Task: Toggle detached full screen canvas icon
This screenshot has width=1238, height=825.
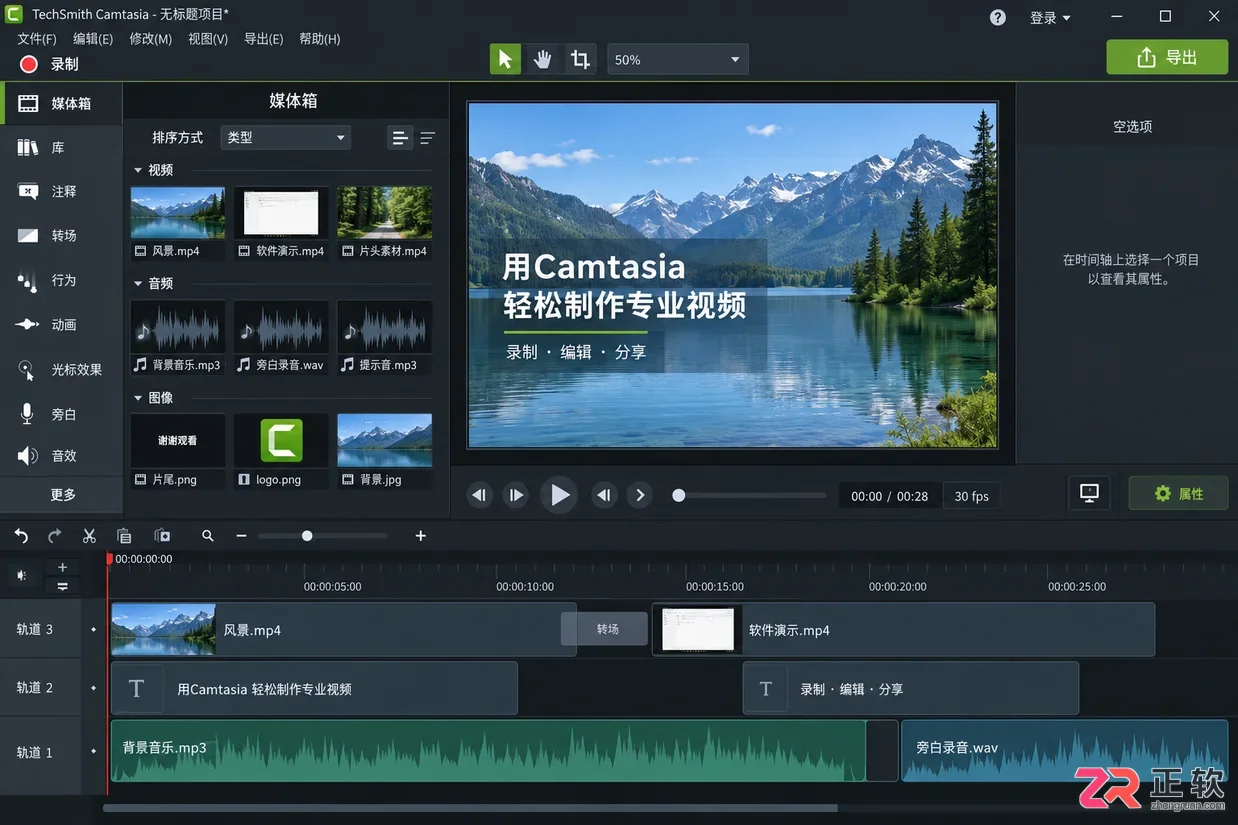Action: click(1089, 493)
